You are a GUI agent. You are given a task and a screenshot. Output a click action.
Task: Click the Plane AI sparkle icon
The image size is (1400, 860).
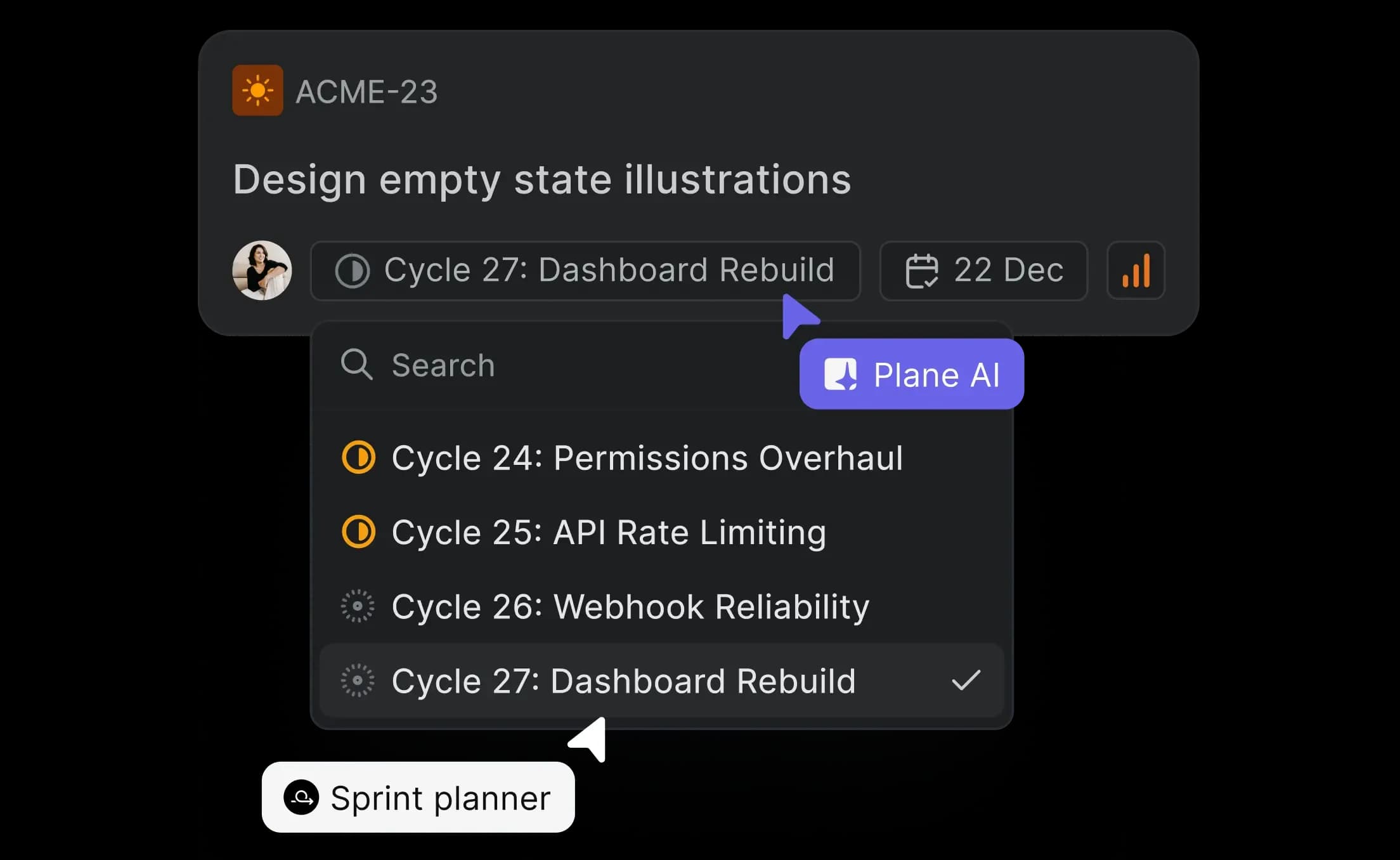click(x=841, y=374)
